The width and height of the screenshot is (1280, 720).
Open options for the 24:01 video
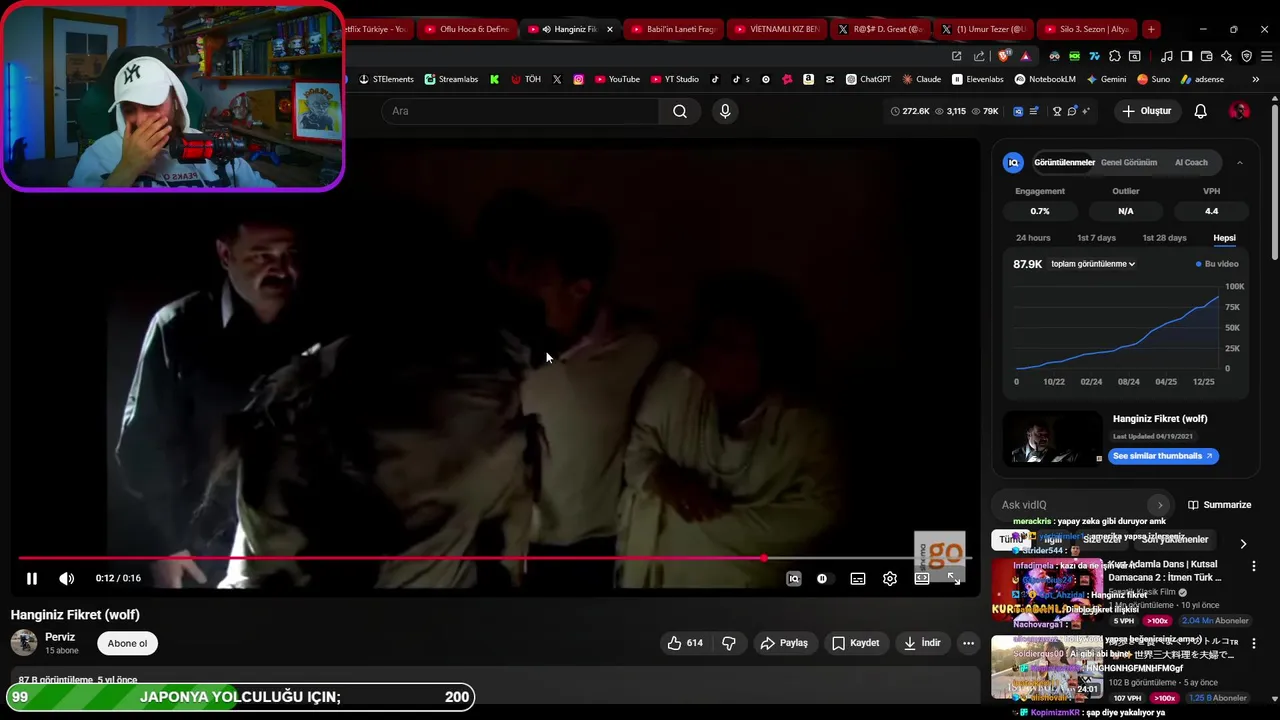(1254, 643)
